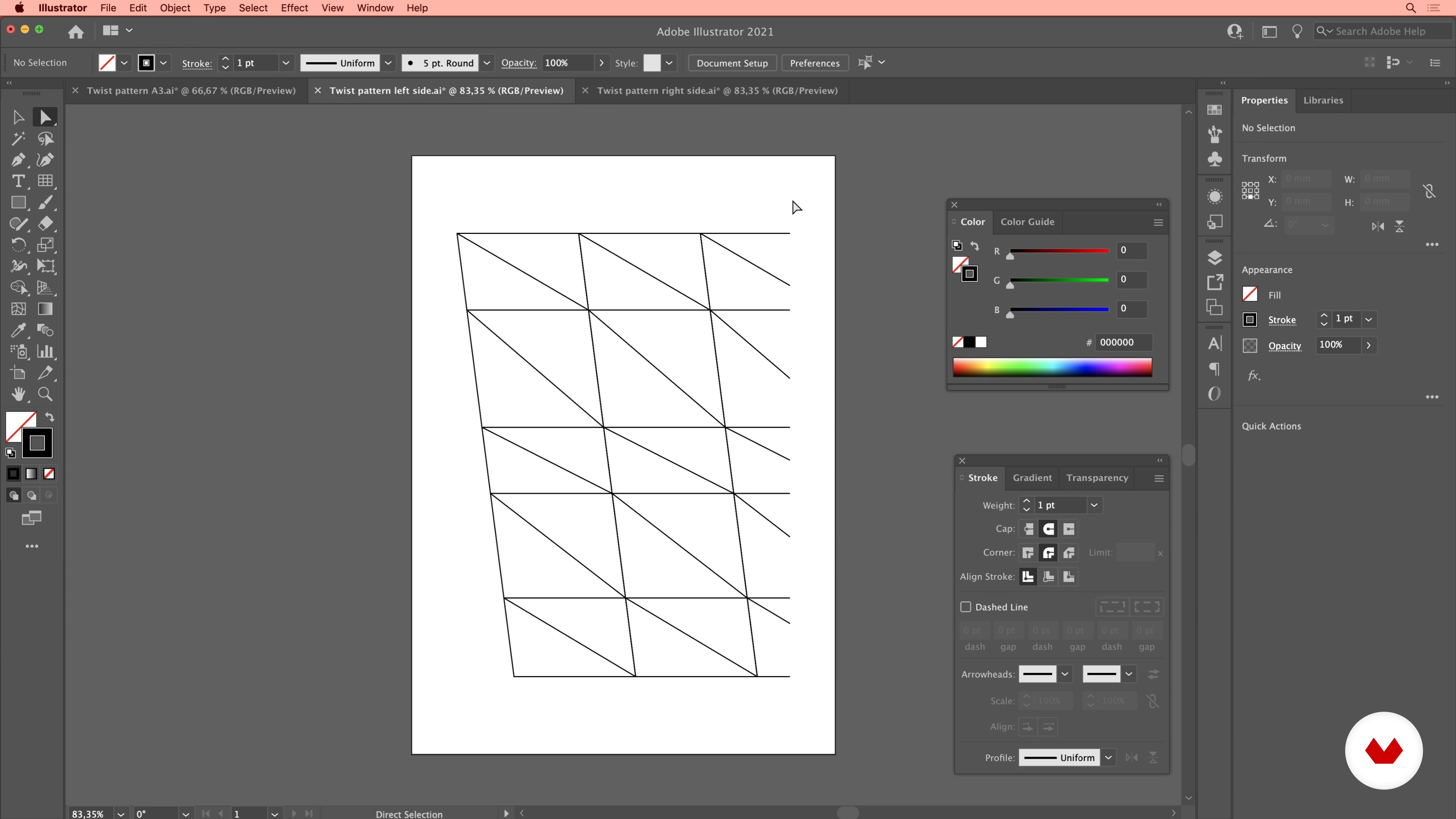The image size is (1456, 819).
Task: Select the Scale tool
Action: (x=45, y=245)
